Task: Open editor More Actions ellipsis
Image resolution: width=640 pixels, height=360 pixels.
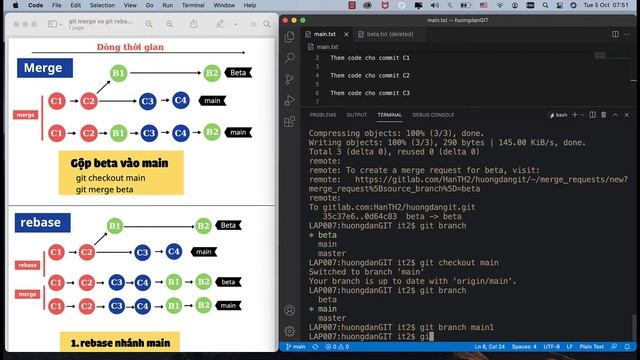Action: tap(627, 34)
